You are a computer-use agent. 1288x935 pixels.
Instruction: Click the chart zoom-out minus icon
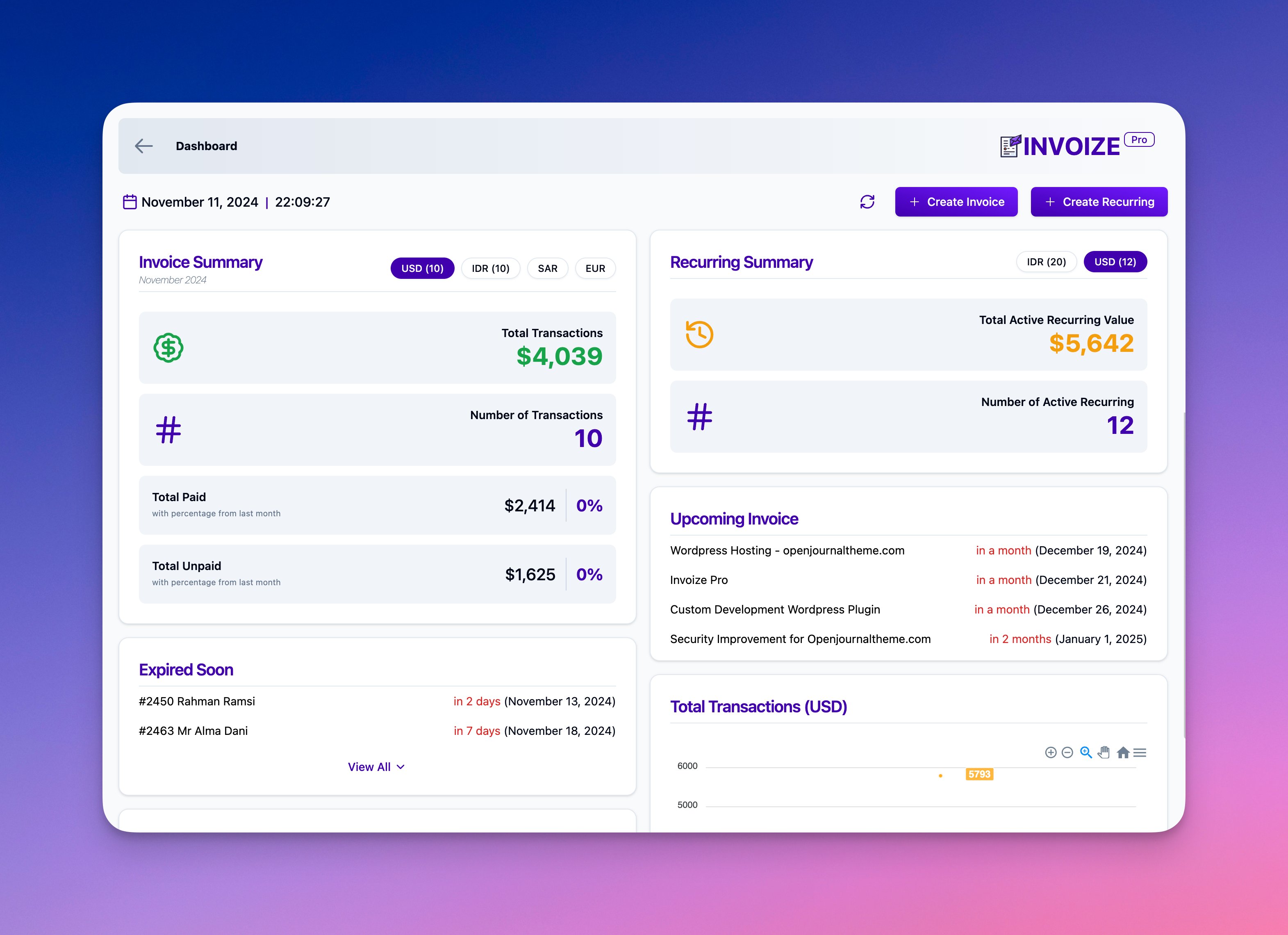1067,753
